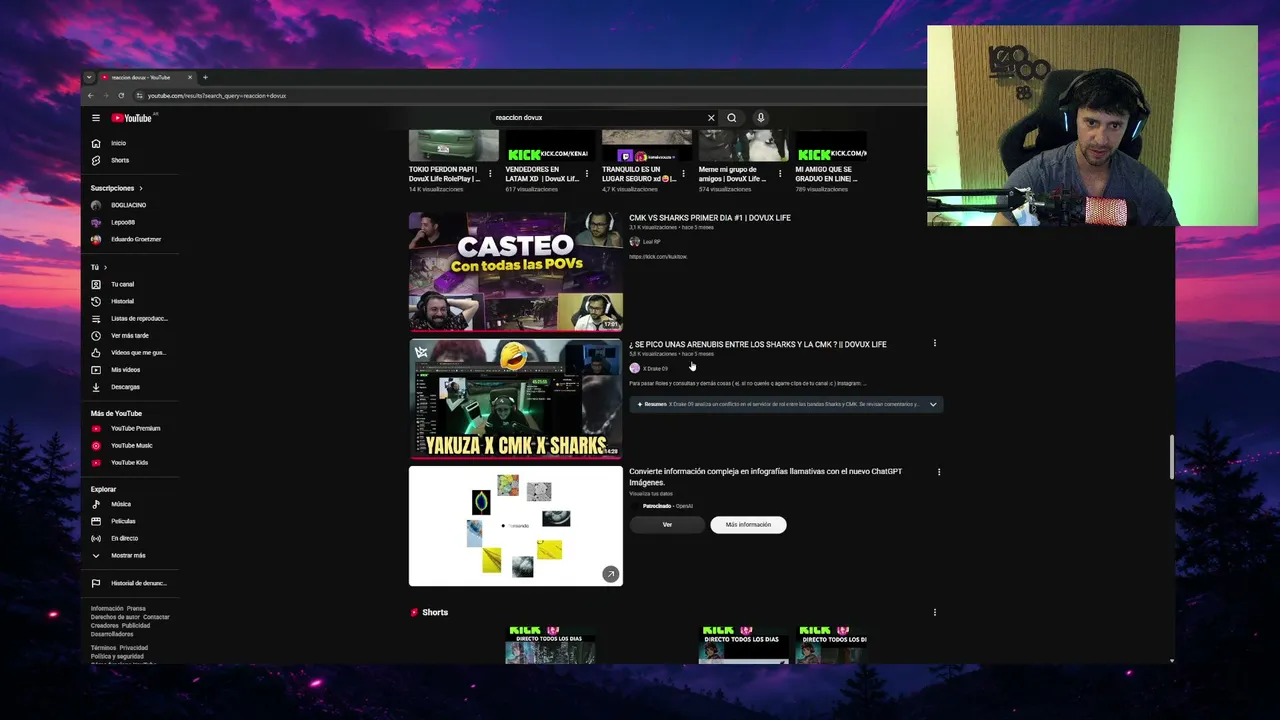
Task: Start voice search with the microphone
Action: click(x=760, y=118)
